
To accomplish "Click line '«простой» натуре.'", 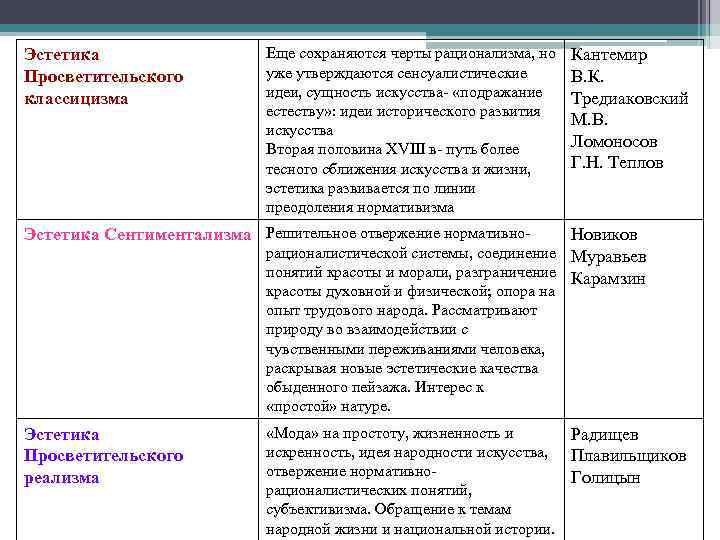I will point(328,407).
